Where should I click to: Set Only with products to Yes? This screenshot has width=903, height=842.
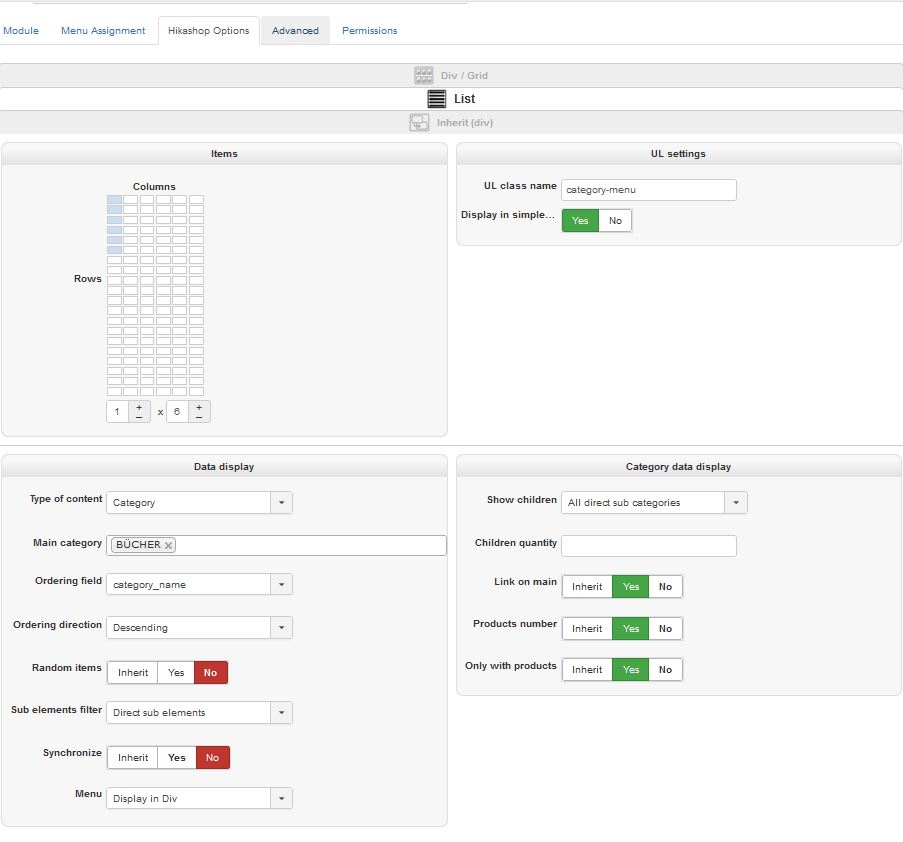(x=631, y=669)
